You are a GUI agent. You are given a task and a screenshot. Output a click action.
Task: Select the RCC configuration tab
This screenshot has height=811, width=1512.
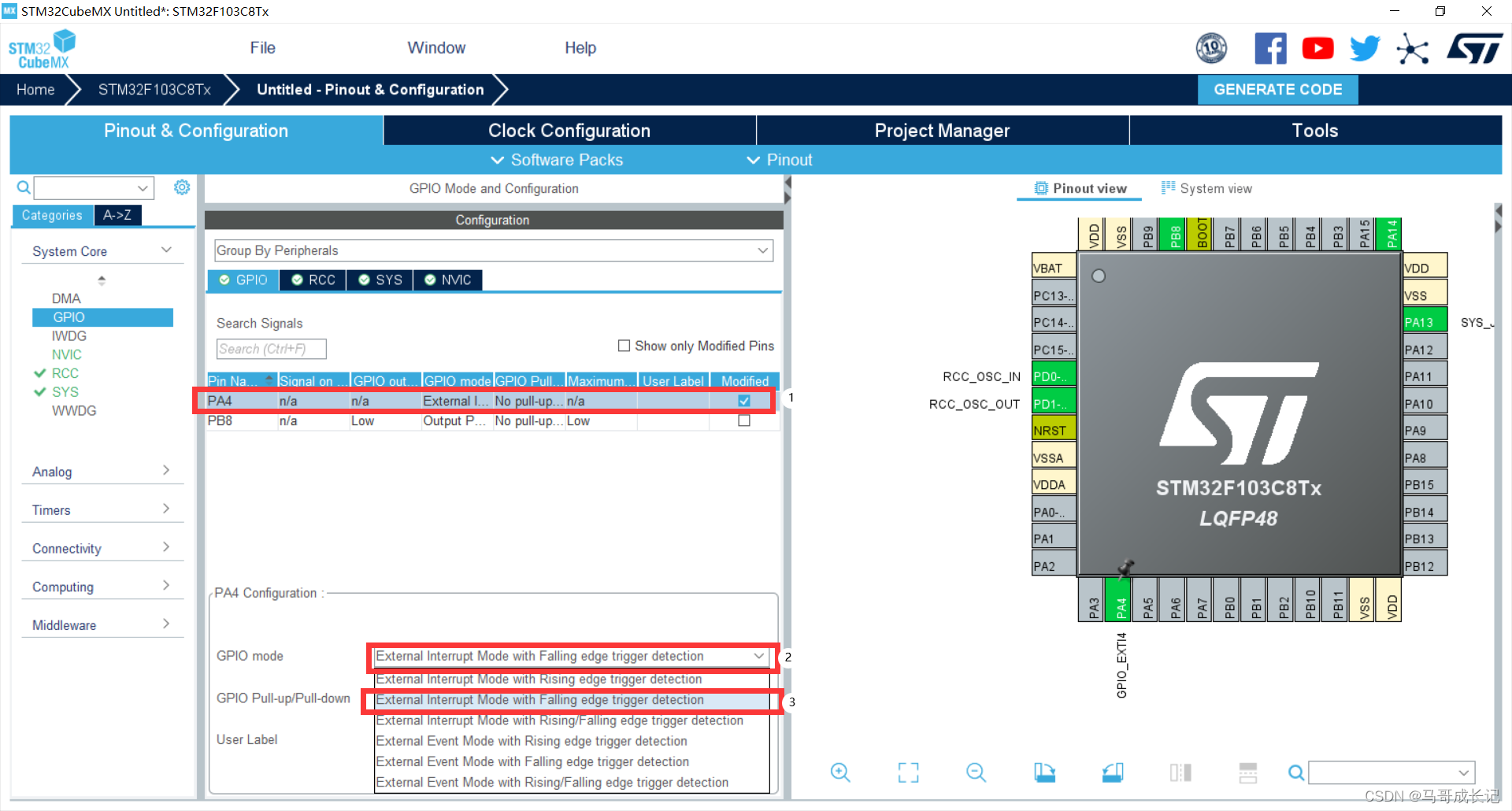313,280
